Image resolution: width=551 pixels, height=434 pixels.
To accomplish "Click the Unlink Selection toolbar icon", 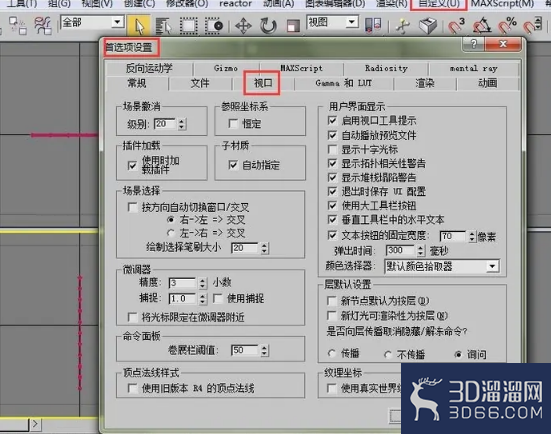I will click(x=18, y=25).
